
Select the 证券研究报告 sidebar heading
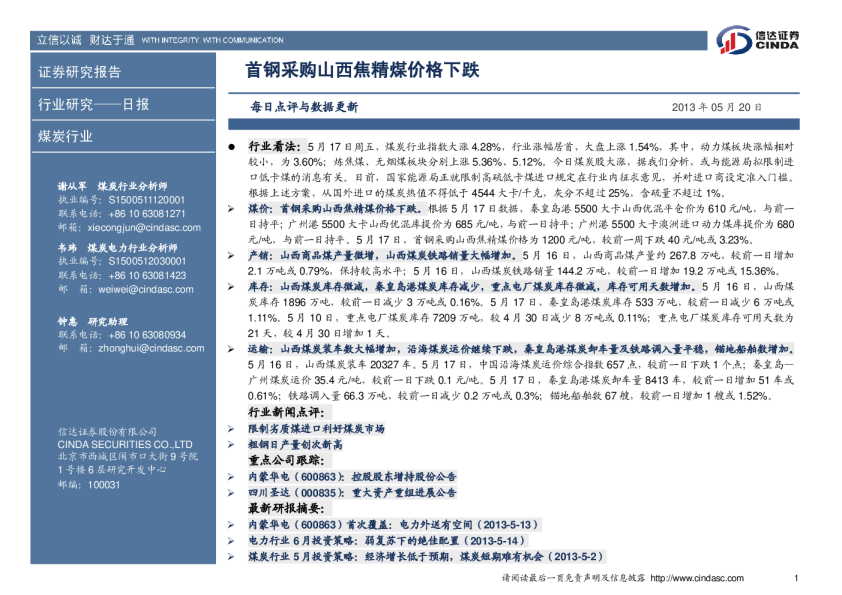click(79, 72)
